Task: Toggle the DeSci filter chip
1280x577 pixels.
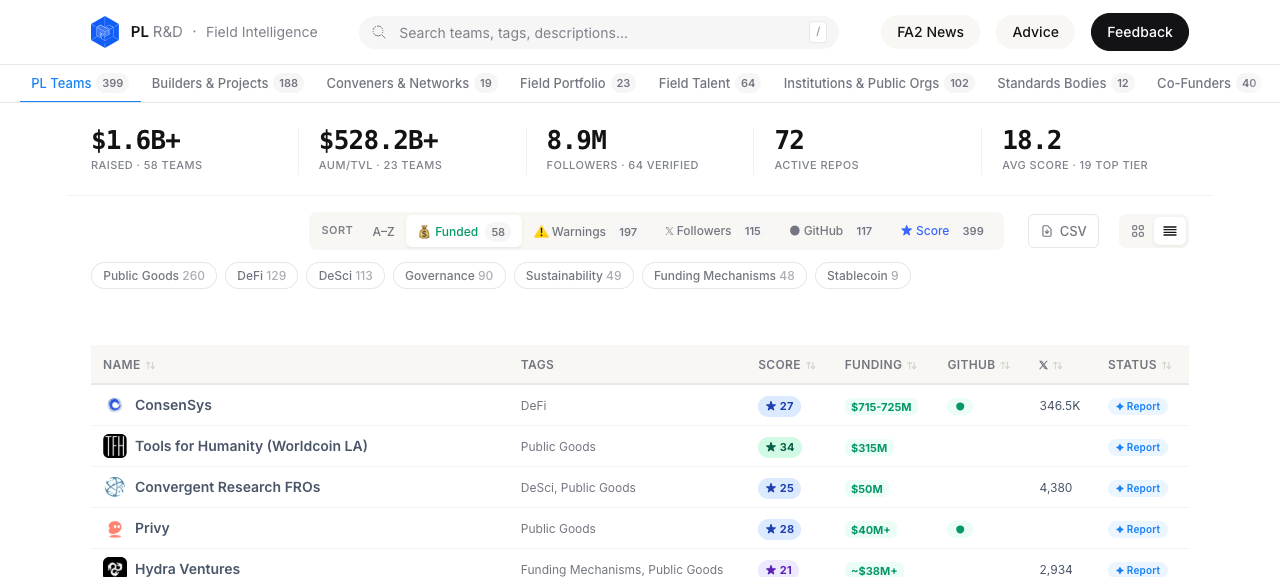Action: pyautogui.click(x=346, y=276)
